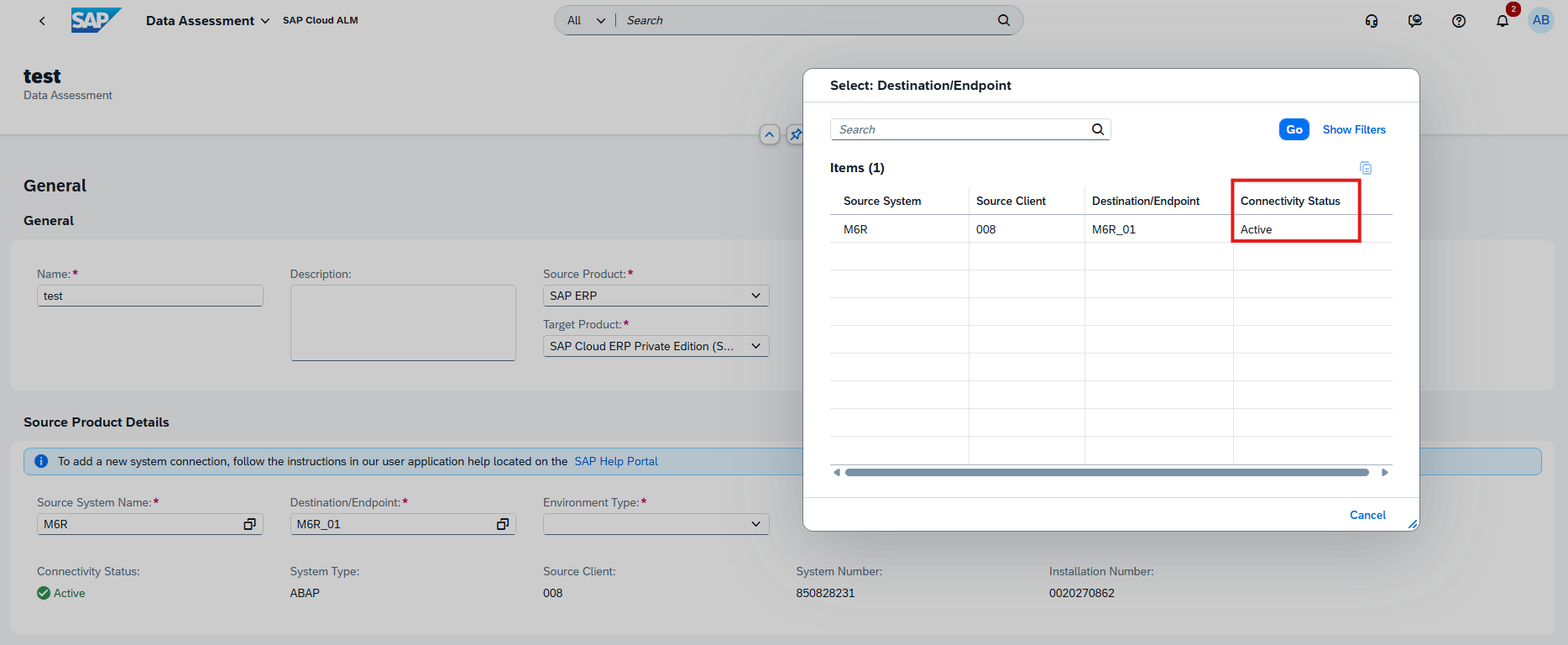1568x645 pixels.
Task: Click the System Number value 850828231
Action: 825,593
